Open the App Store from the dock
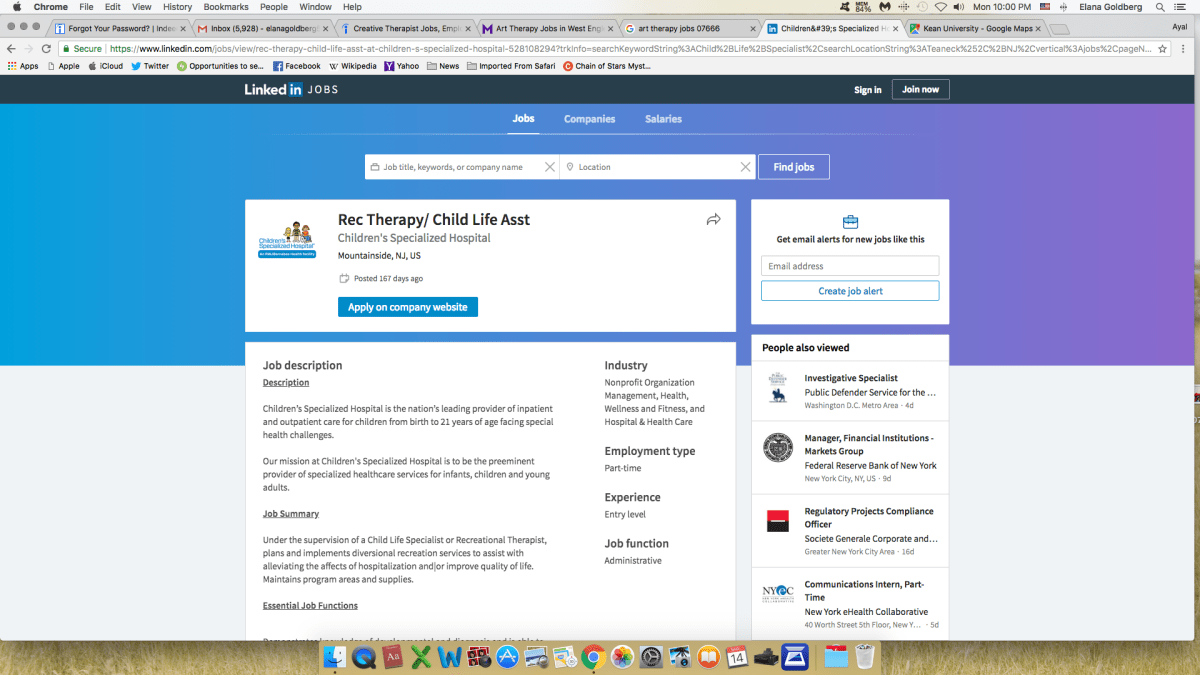The image size is (1200, 675). [x=507, y=657]
